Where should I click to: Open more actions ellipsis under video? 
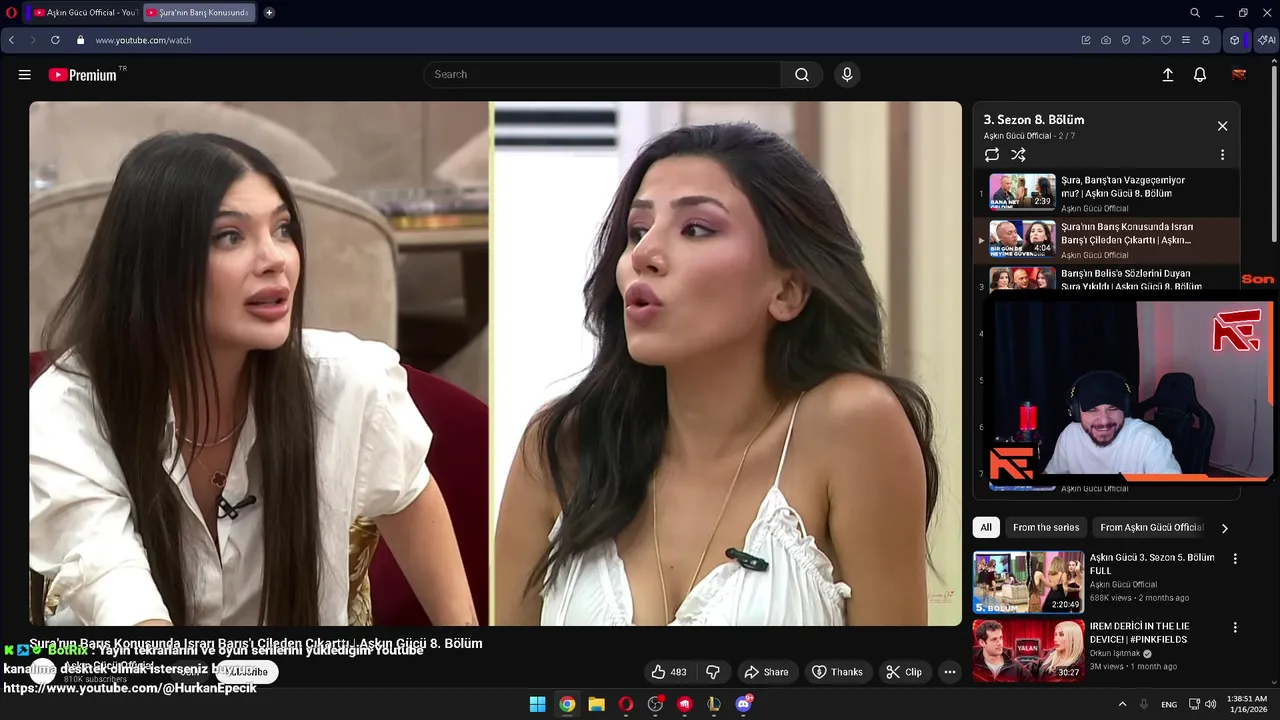[x=950, y=672]
